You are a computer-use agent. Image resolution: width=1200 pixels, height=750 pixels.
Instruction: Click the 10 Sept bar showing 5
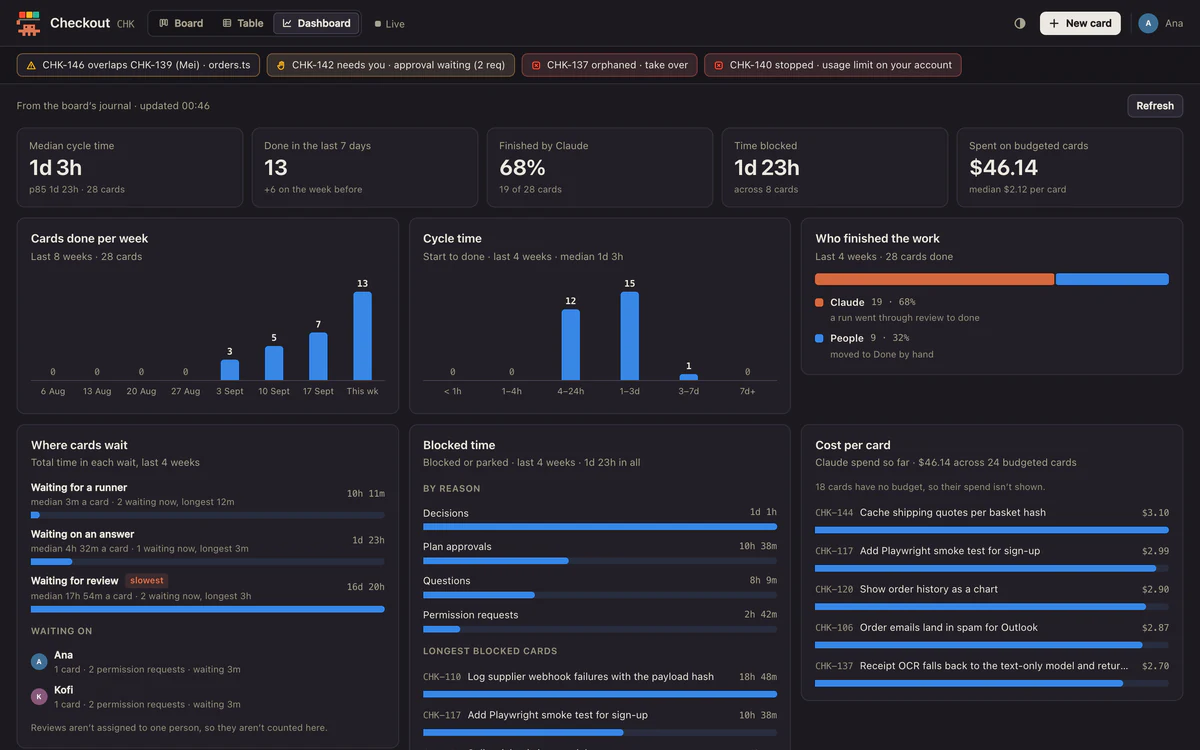(x=274, y=363)
